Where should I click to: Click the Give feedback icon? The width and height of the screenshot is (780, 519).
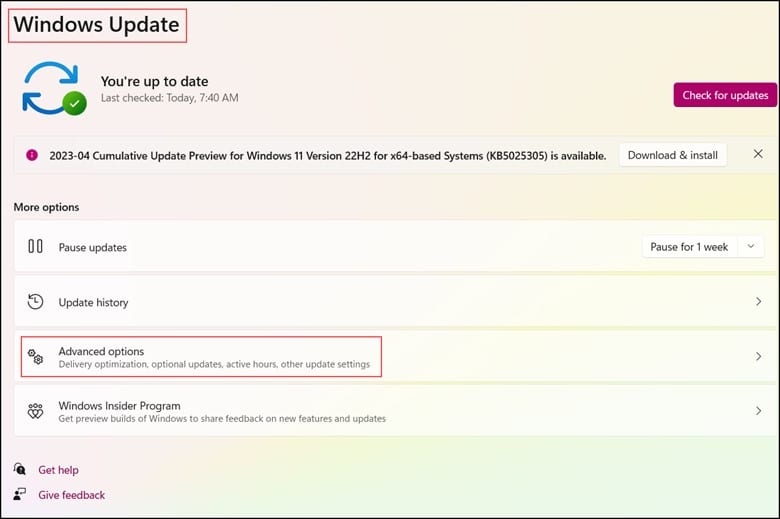click(x=19, y=494)
